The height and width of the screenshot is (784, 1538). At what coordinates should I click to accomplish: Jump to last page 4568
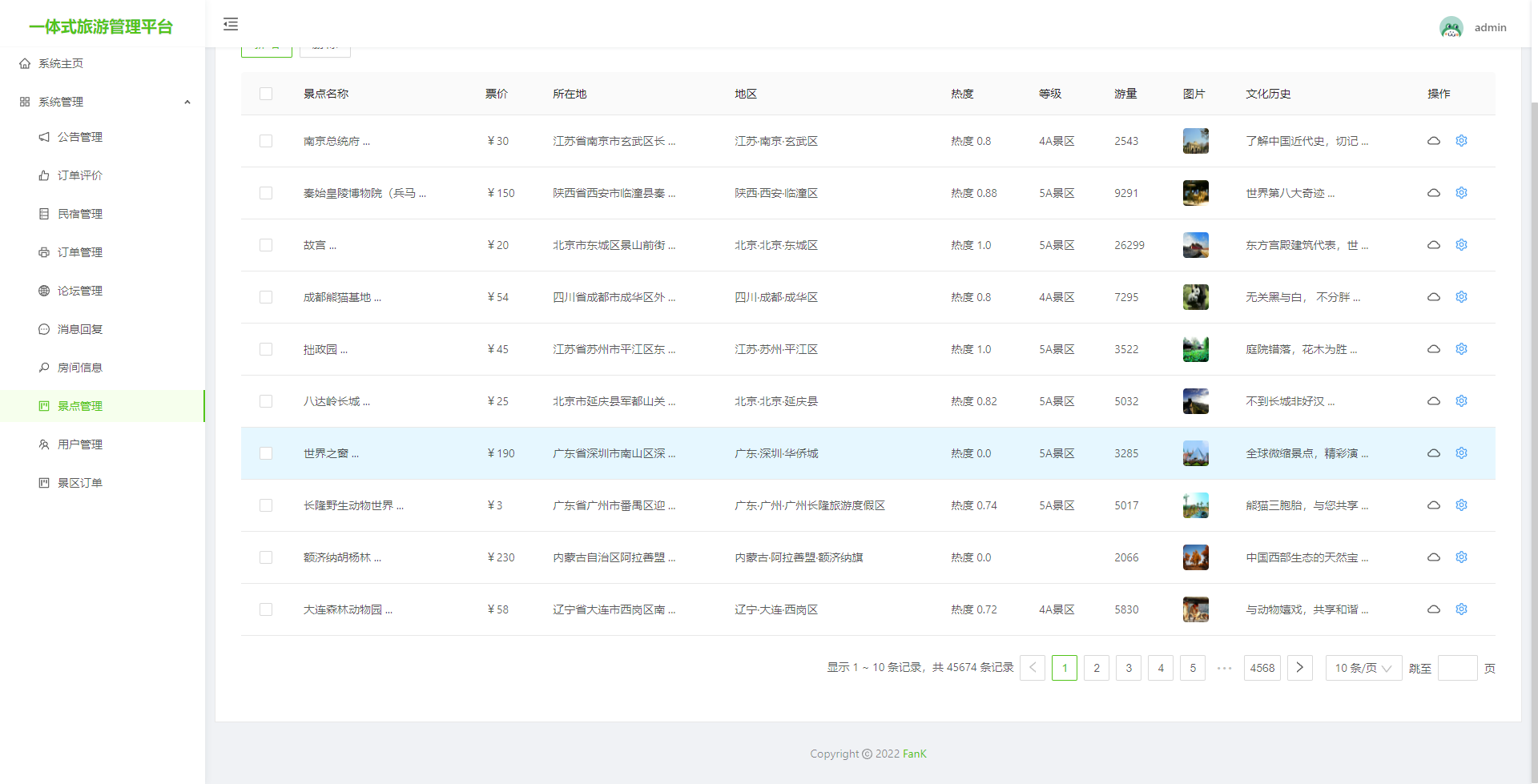[x=1262, y=668]
